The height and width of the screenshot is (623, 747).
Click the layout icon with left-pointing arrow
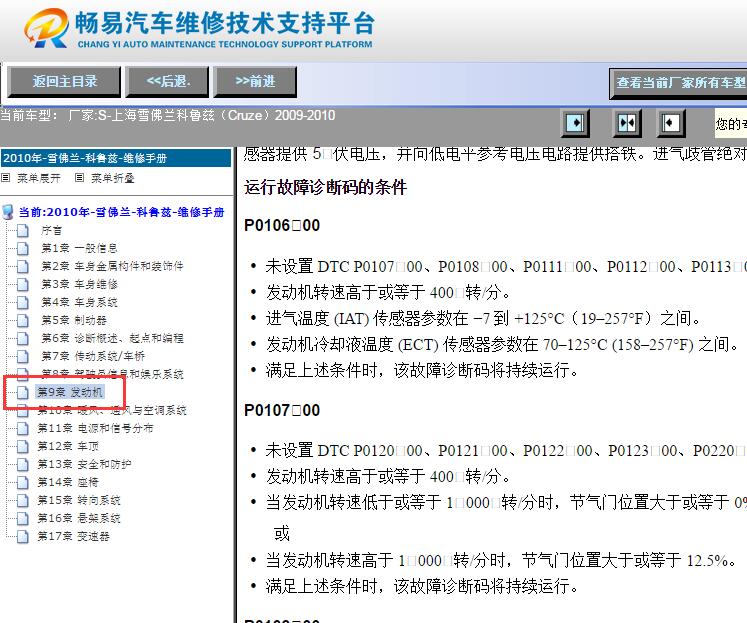(x=671, y=123)
